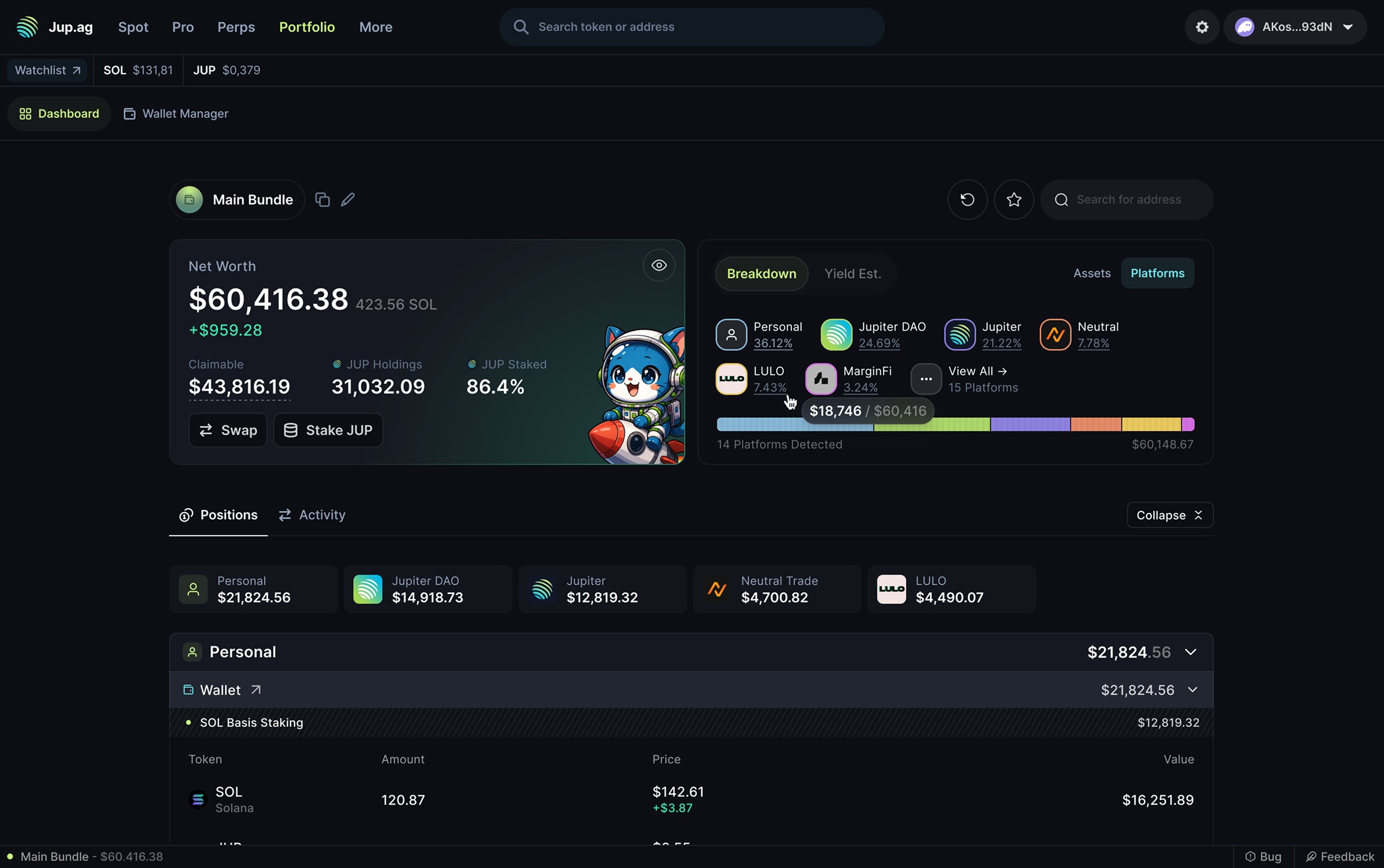Screen dimensions: 1384x868
Task: Click the SOL token icon in table
Action: [x=198, y=800]
